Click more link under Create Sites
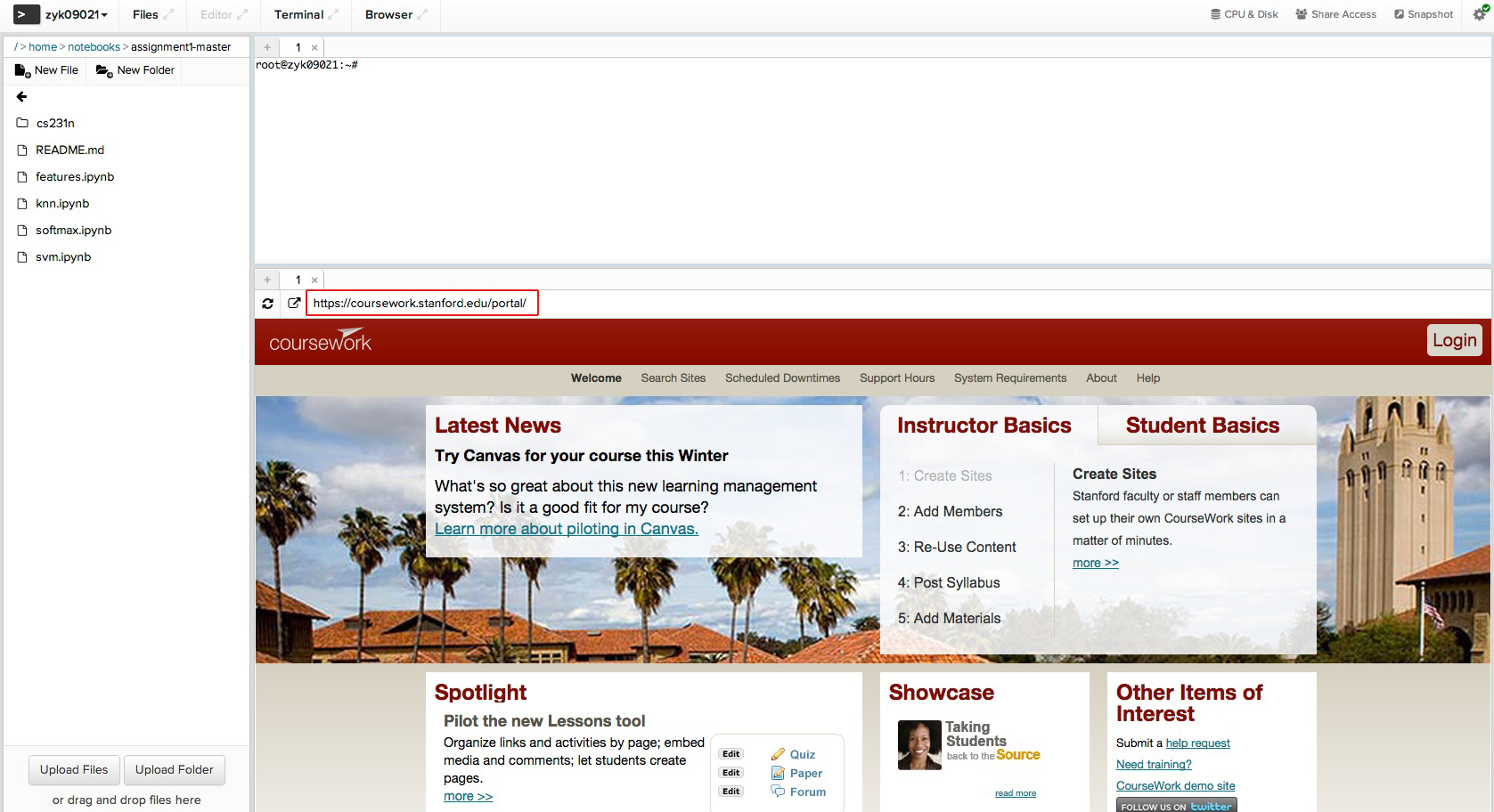The height and width of the screenshot is (812, 1494). pyautogui.click(x=1096, y=563)
